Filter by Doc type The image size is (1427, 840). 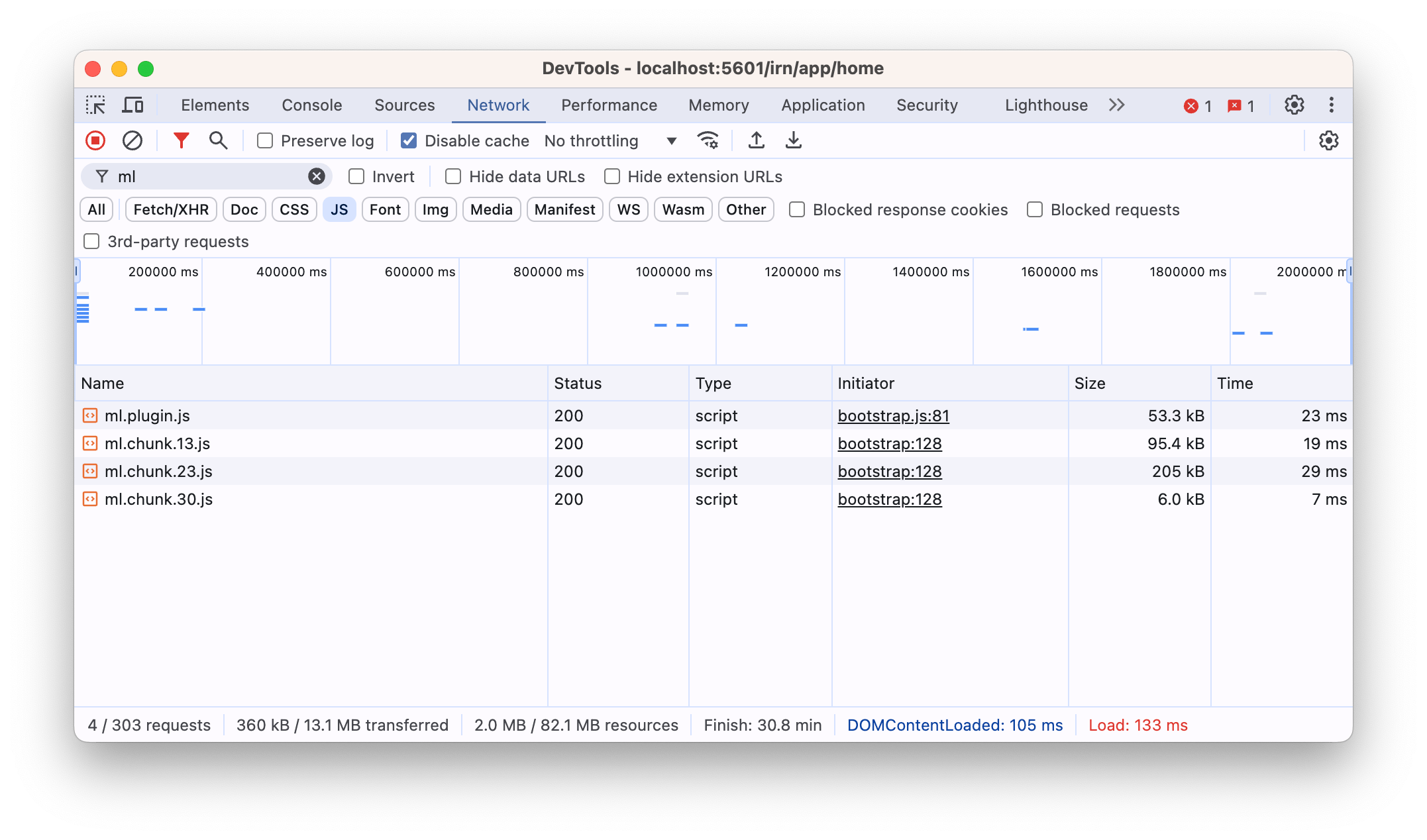[x=244, y=209]
